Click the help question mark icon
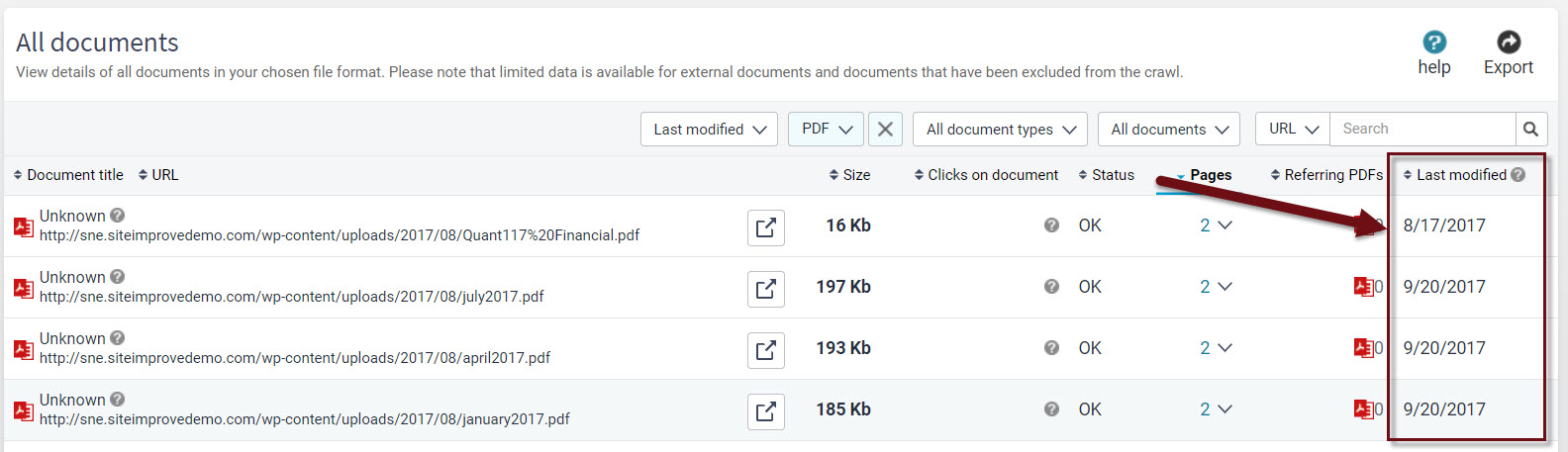This screenshot has width=1568, height=452. [1433, 43]
